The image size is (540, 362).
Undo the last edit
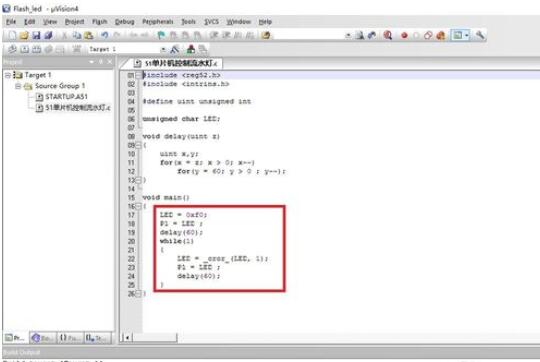tap(105, 35)
